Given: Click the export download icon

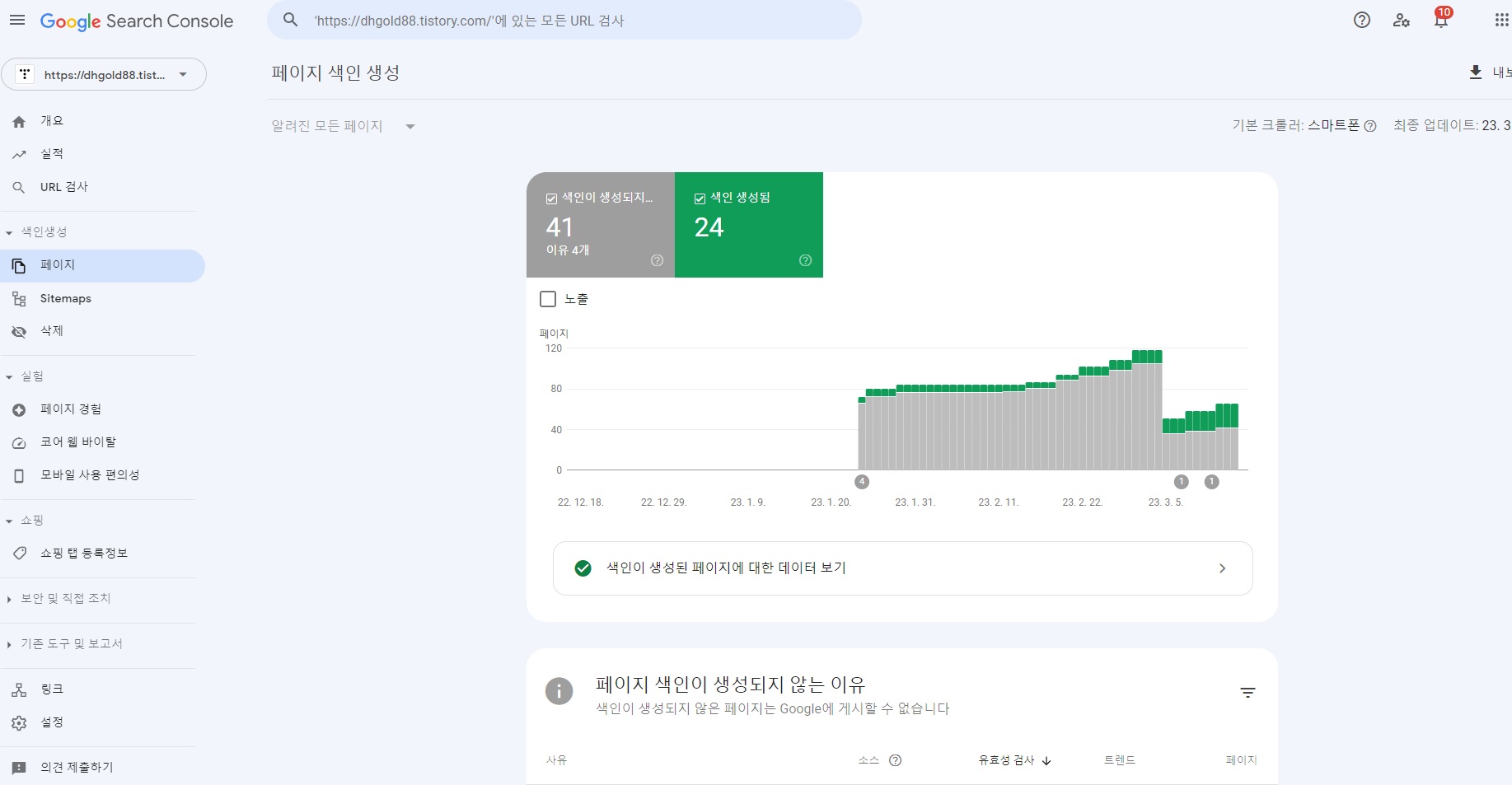Looking at the screenshot, I should point(1476,72).
